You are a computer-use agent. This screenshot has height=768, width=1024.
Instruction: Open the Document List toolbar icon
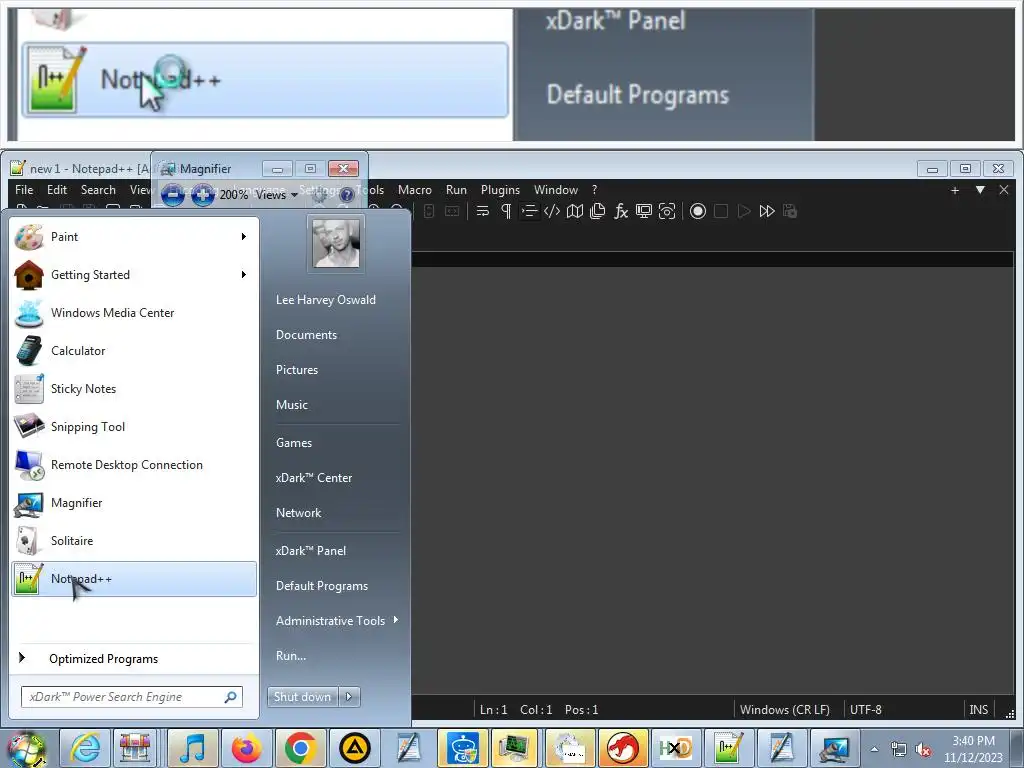point(598,211)
